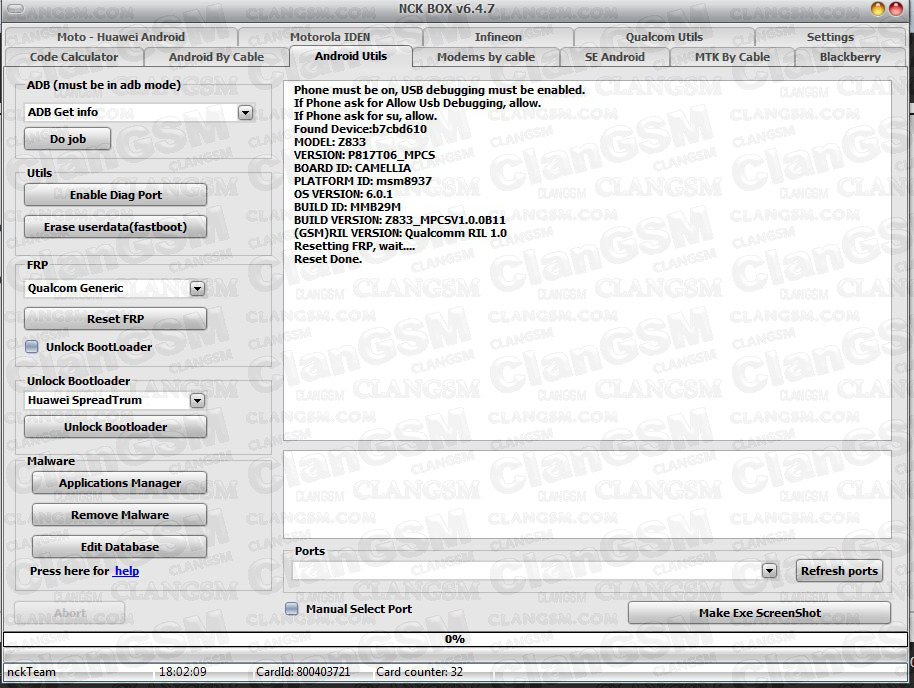Click the 0% progress bar
This screenshot has width=914, height=688.
[x=455, y=640]
